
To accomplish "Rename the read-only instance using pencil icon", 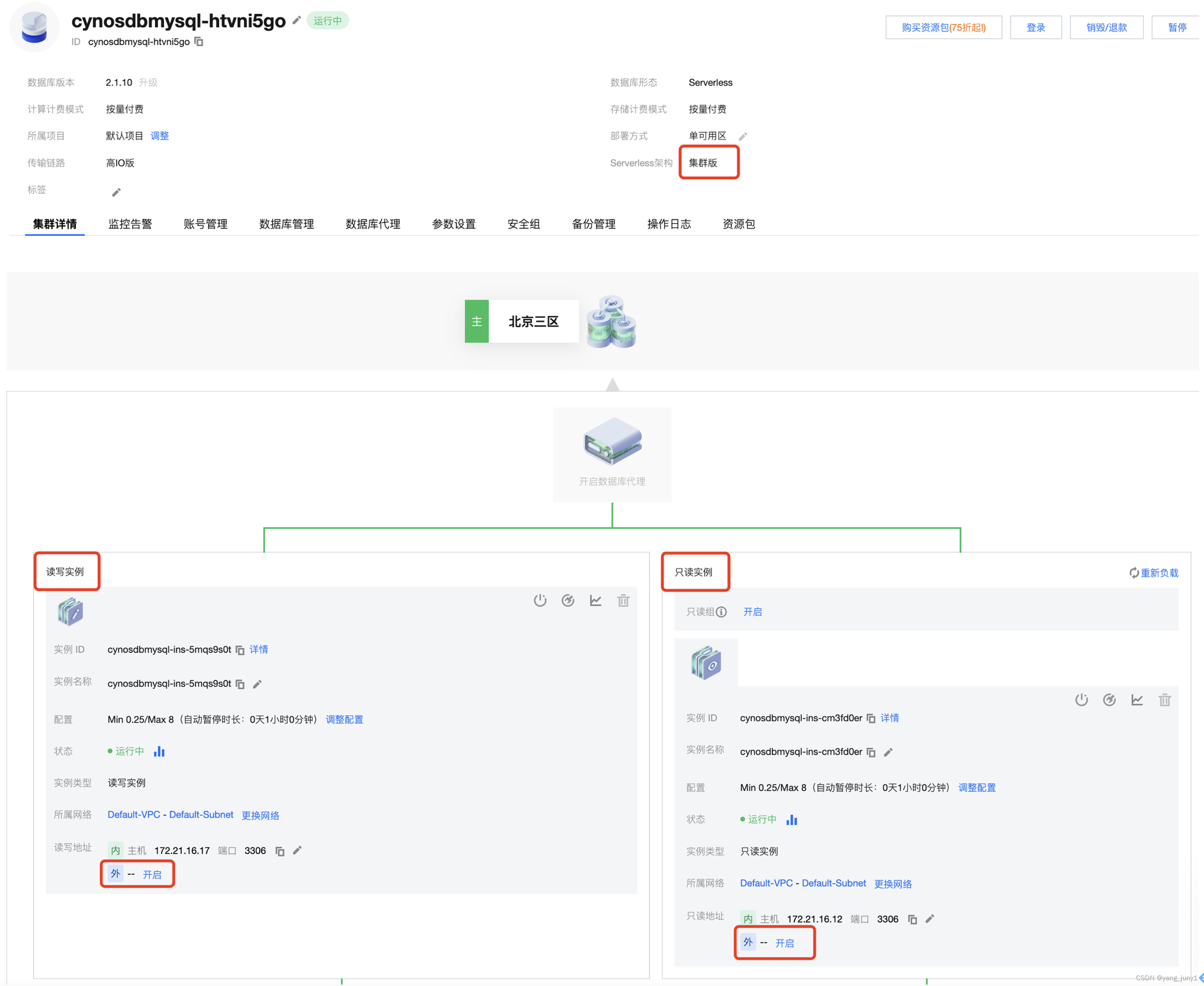I will point(889,753).
